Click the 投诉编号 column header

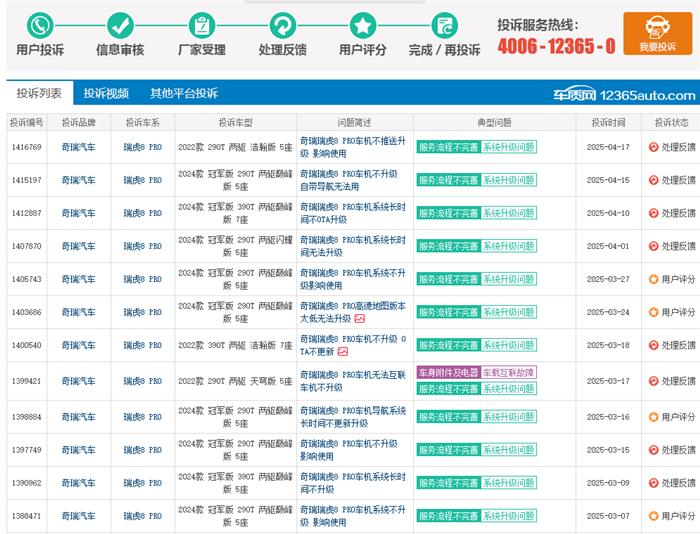click(27, 122)
